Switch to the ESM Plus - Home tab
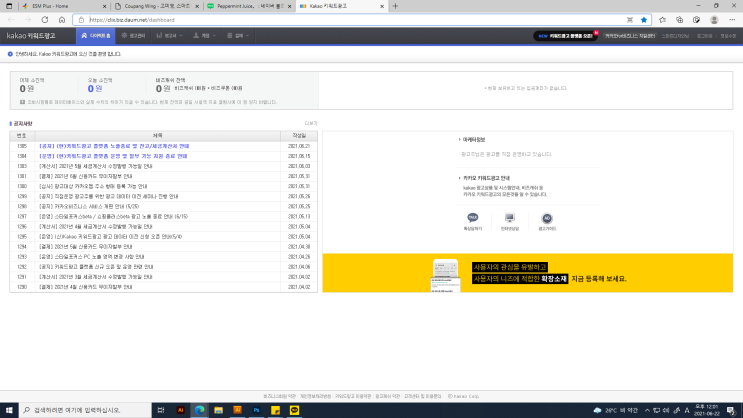The width and height of the screenshot is (743, 418). (64, 6)
